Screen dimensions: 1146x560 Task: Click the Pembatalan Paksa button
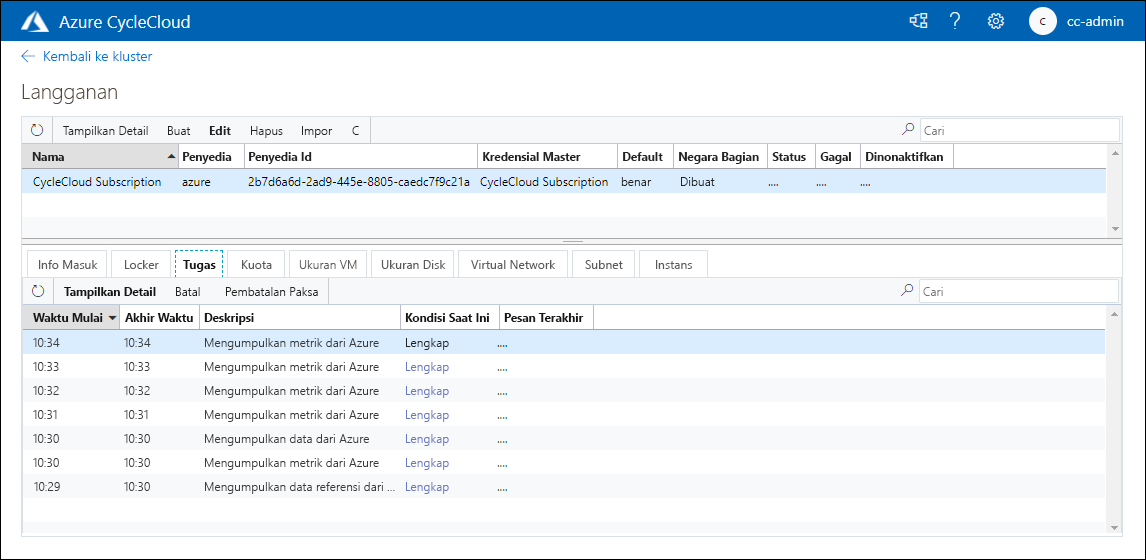[x=271, y=292]
